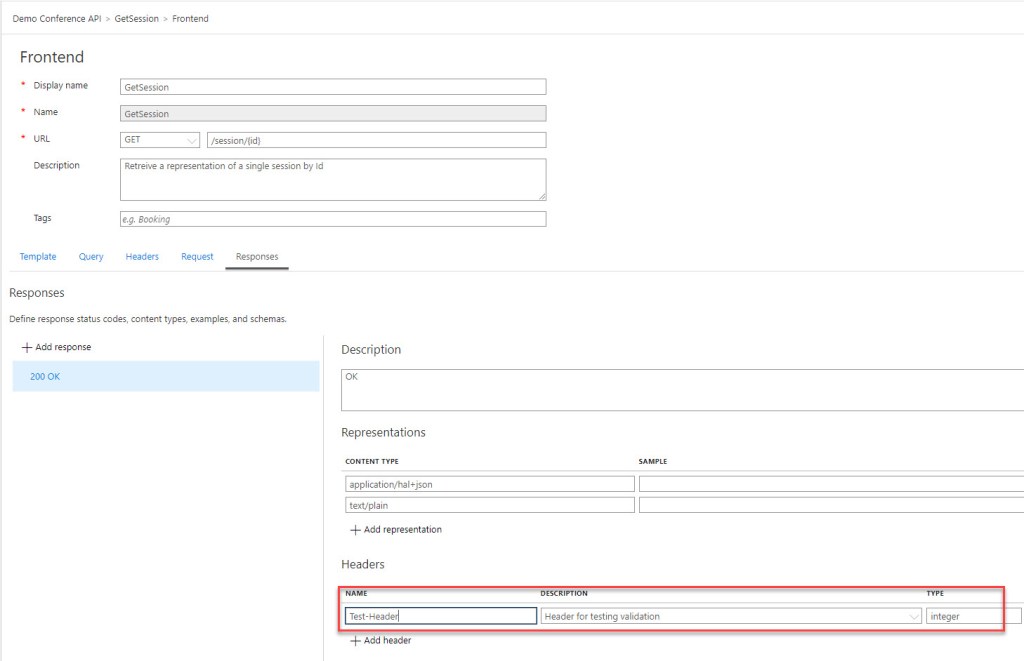Switch to the Query tab
The image size is (1024, 661).
pos(90,257)
